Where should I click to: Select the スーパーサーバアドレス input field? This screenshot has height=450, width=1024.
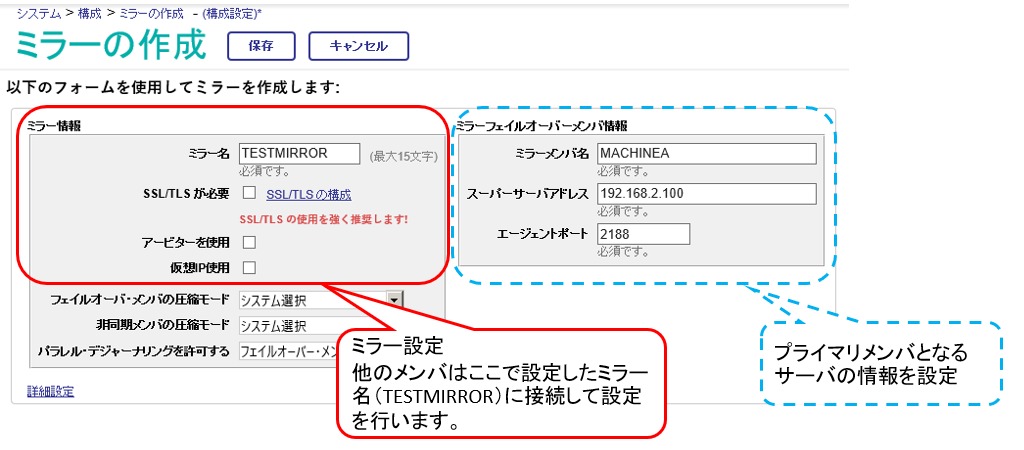[x=706, y=193]
